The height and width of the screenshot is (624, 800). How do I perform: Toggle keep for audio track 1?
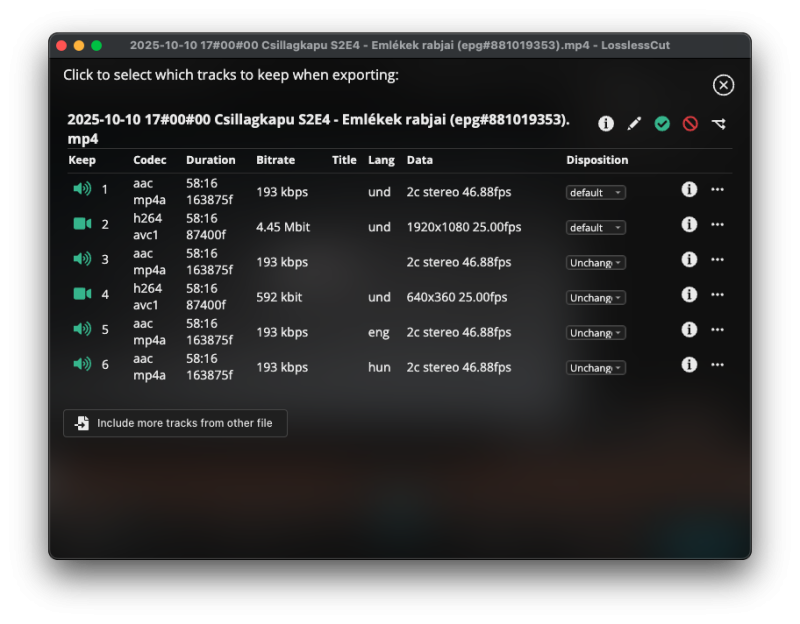(x=82, y=189)
